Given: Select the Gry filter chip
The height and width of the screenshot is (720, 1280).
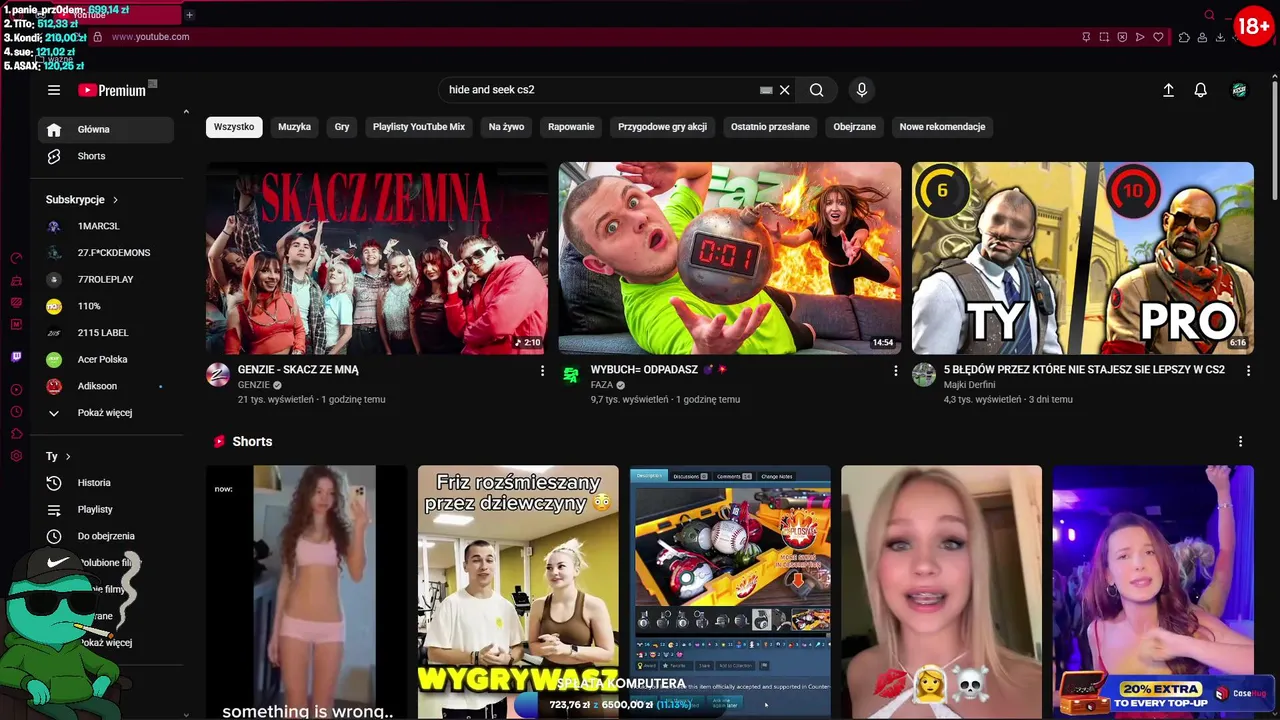Looking at the screenshot, I should 342,127.
